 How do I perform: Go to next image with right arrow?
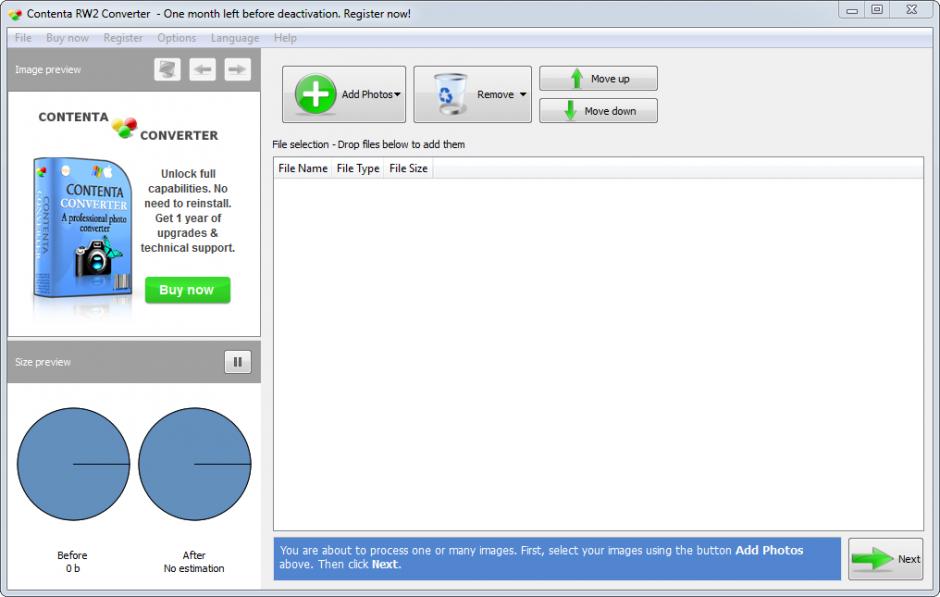[x=237, y=70]
